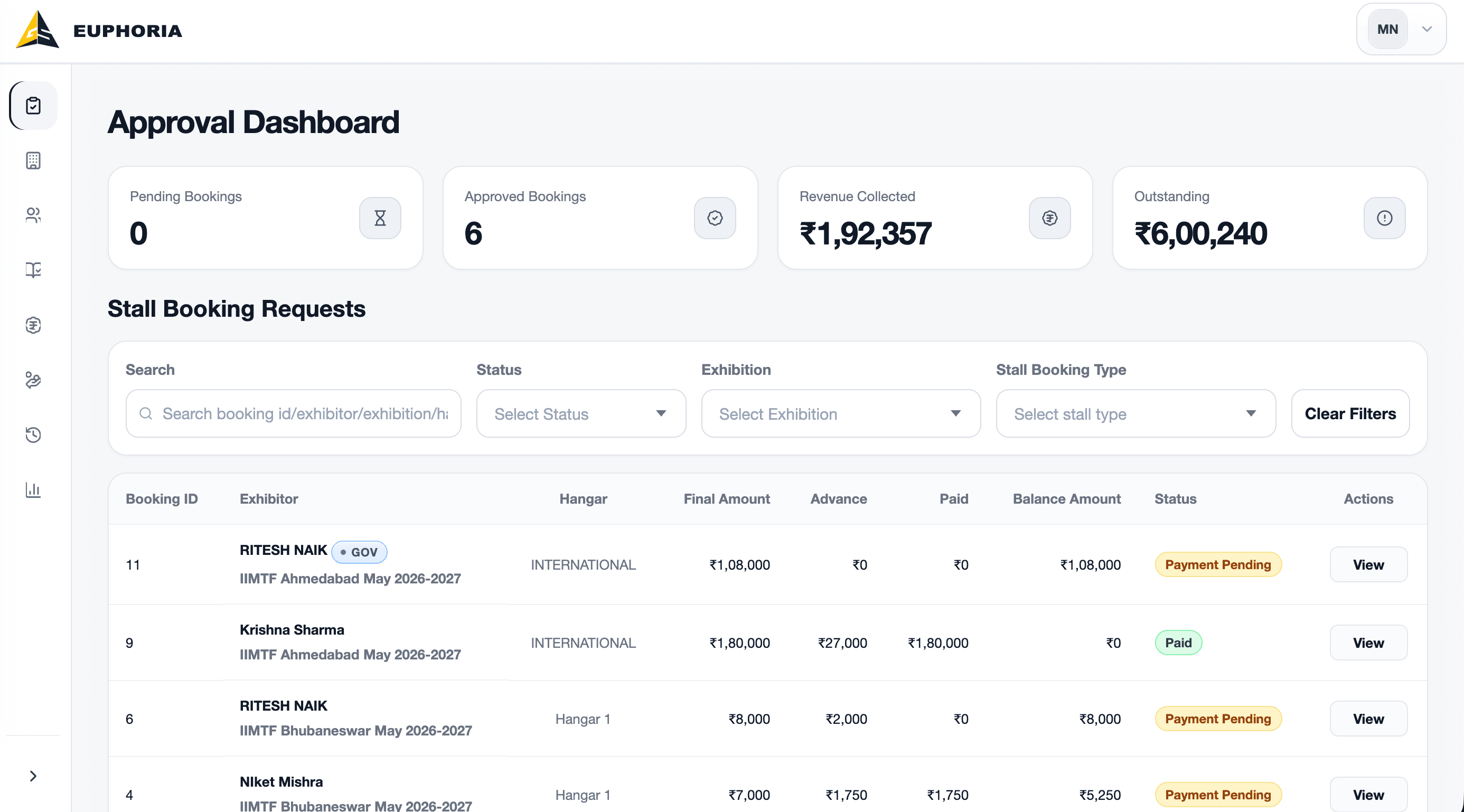Click Hangar 1 cell for booking 6

coord(583,719)
